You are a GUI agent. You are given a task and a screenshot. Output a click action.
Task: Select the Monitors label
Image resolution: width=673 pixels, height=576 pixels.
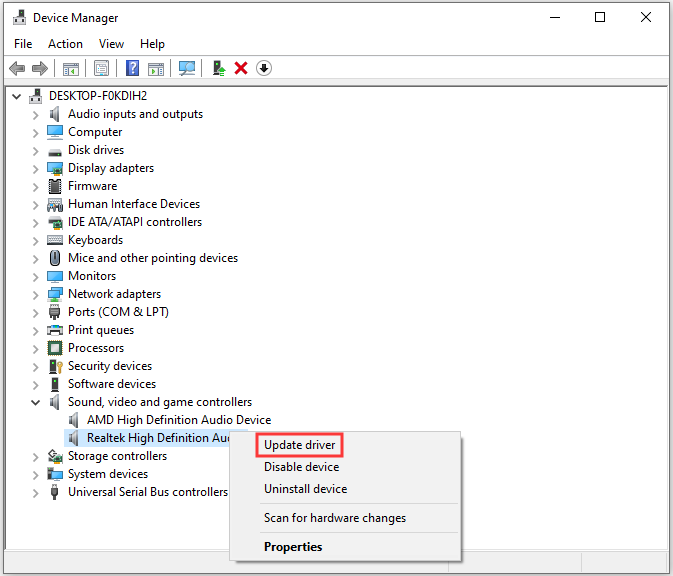pos(92,276)
